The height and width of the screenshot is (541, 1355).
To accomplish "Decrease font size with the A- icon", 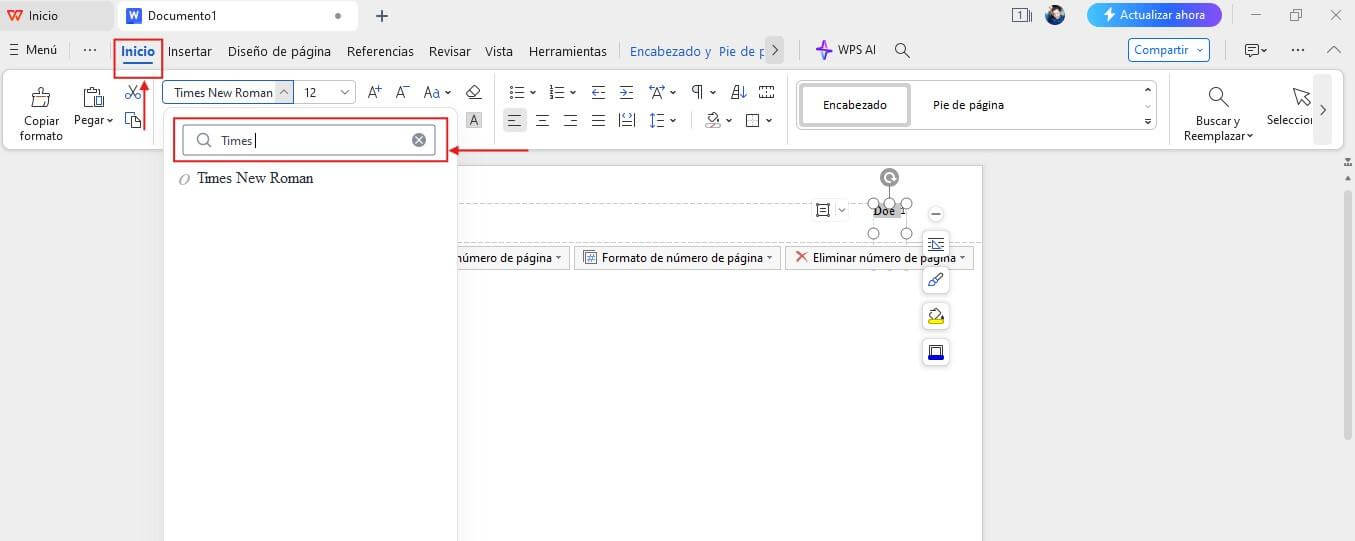I will 402,92.
